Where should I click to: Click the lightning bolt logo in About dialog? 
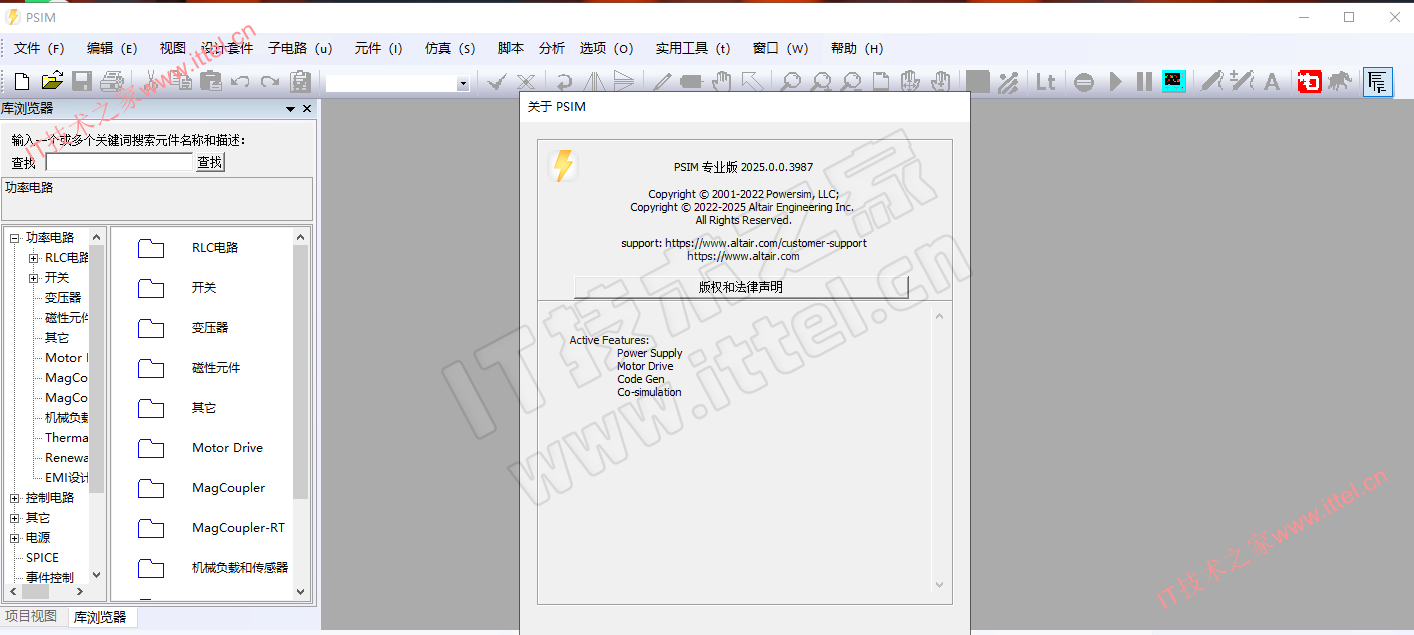click(563, 166)
